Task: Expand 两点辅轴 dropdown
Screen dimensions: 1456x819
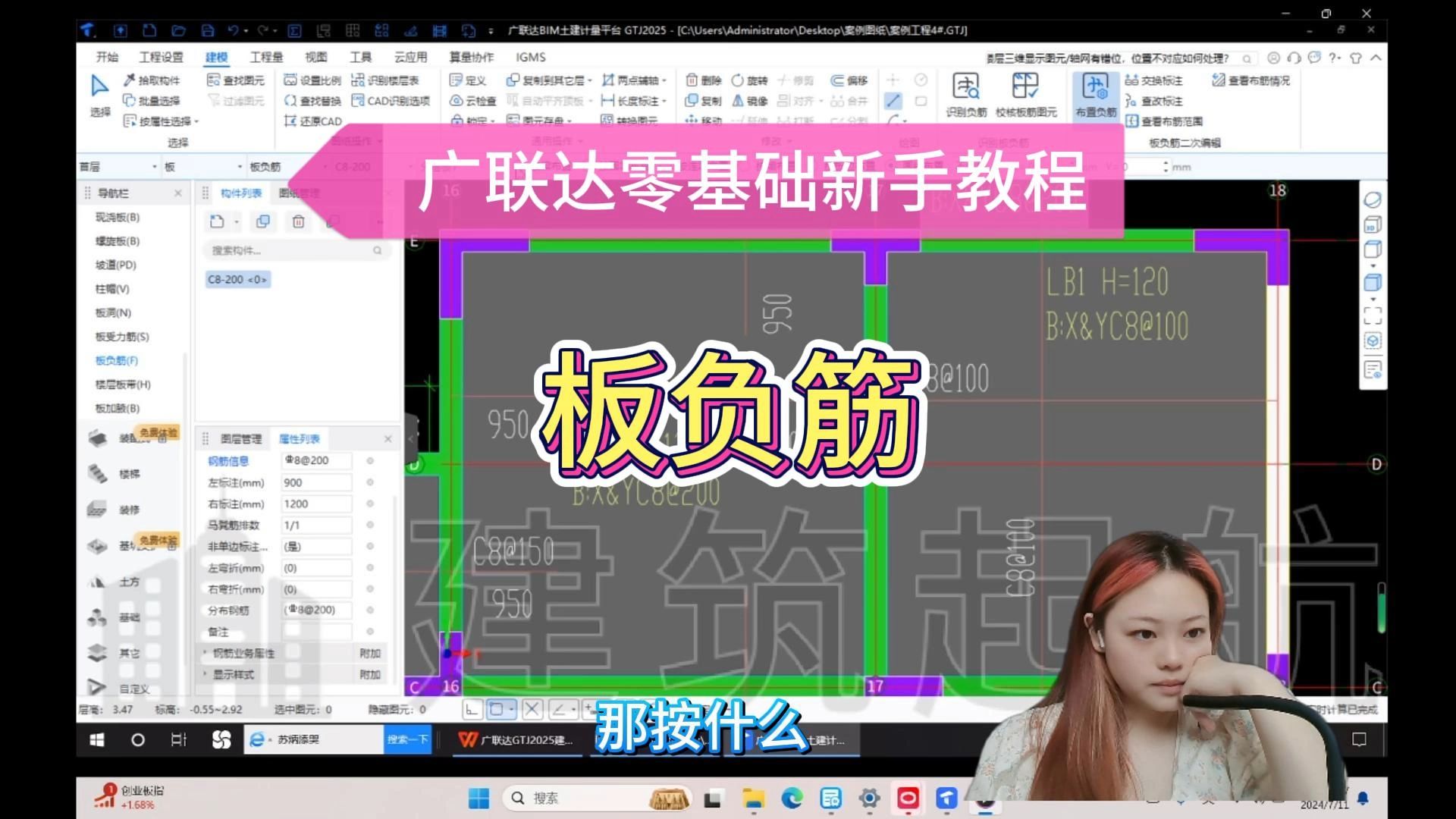Action: coord(664,80)
